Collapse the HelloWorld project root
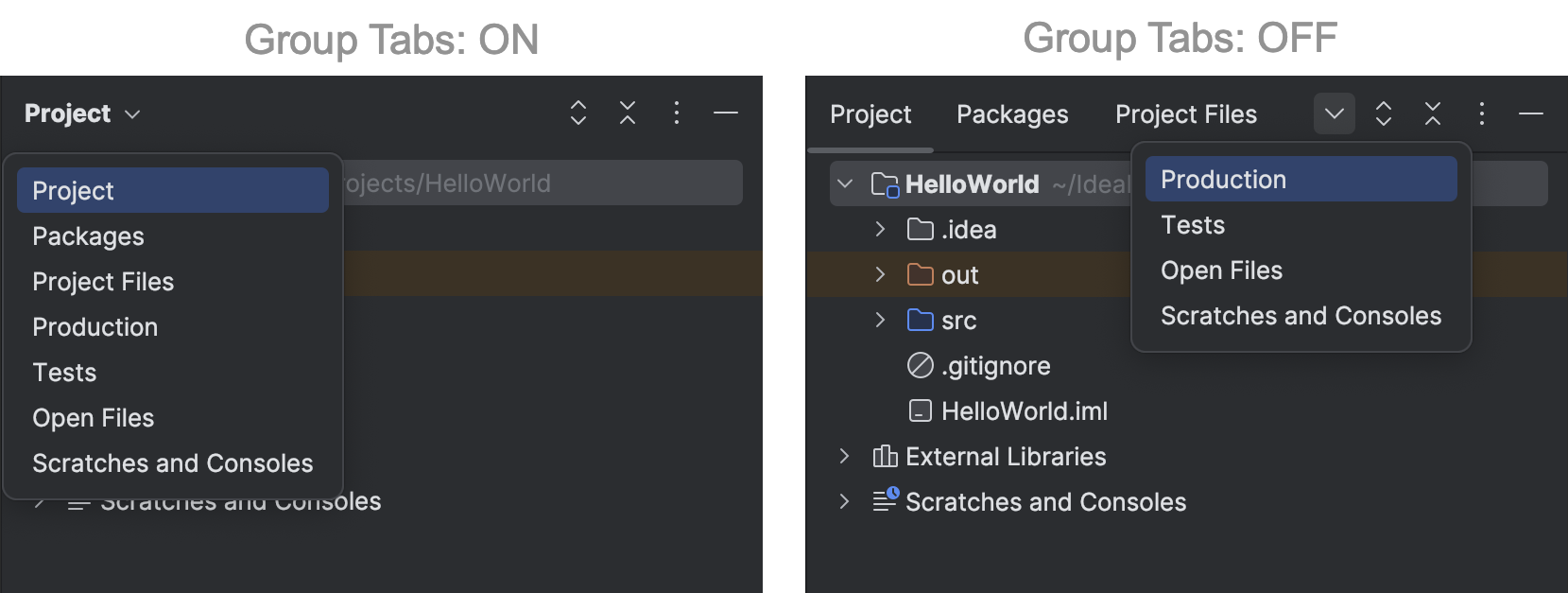Viewport: 1568px width, 593px height. [845, 183]
